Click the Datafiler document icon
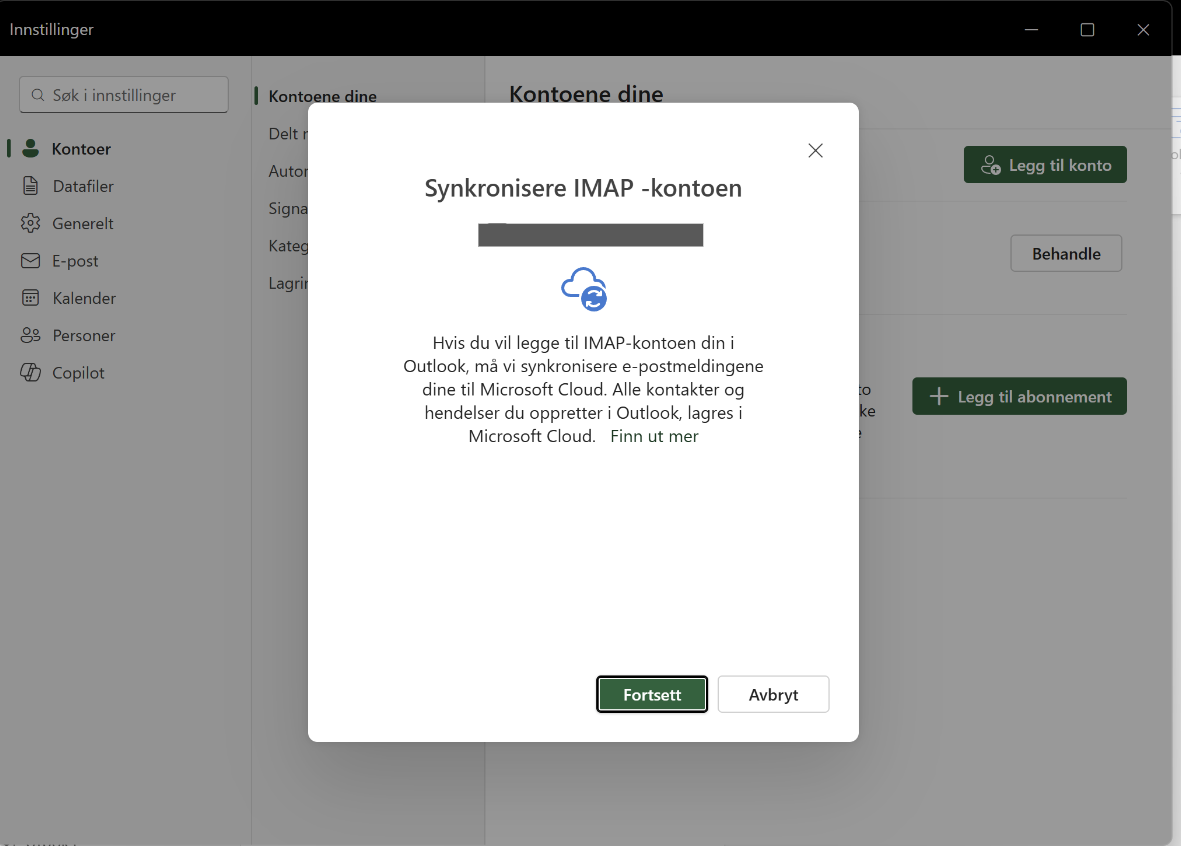The height and width of the screenshot is (846, 1181). [x=30, y=186]
